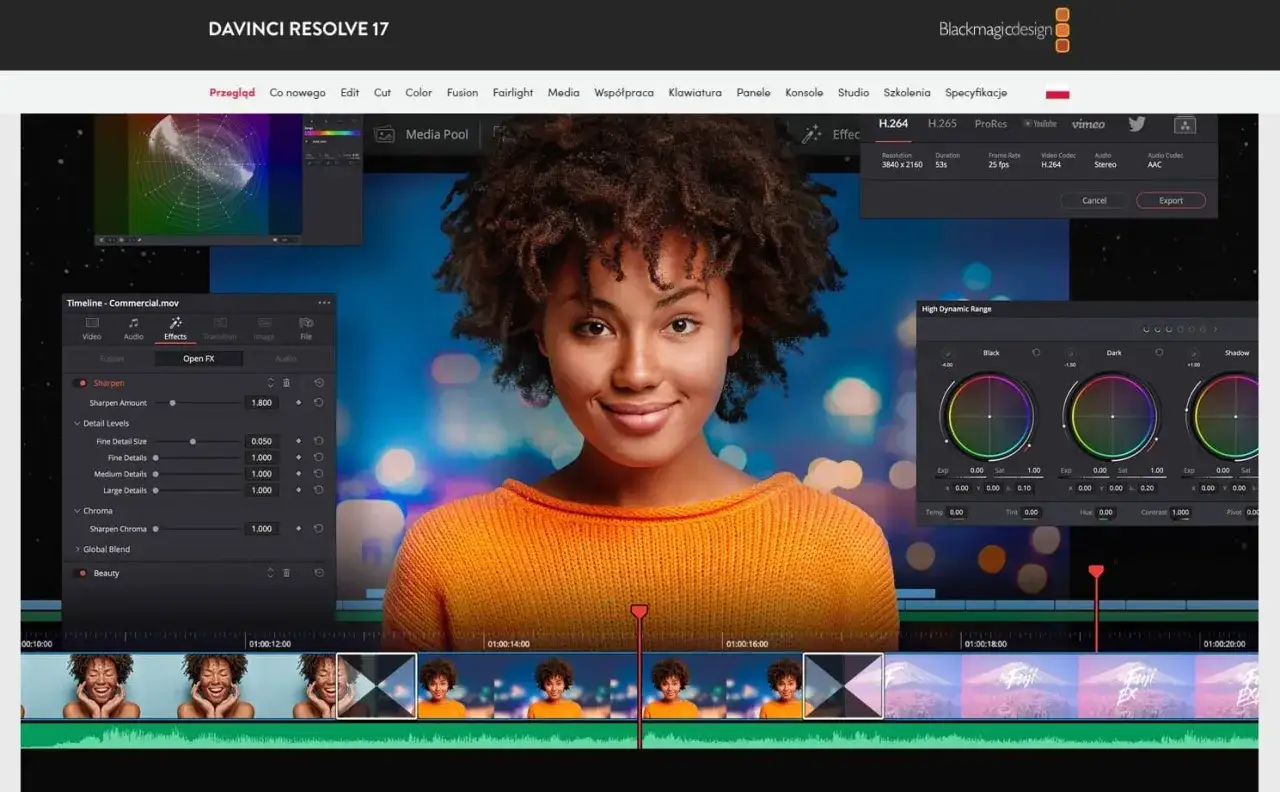This screenshot has width=1280, height=792.
Task: Reset the Sharpen Chroma value
Action: [318, 529]
